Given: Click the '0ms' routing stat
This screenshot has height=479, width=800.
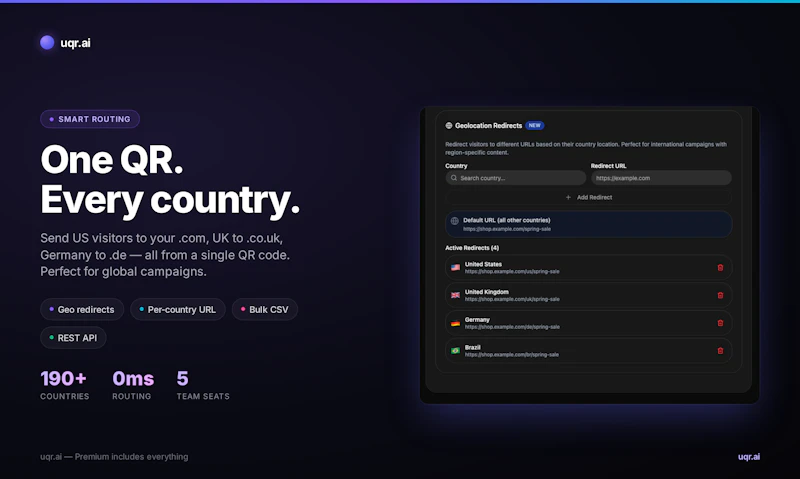Looking at the screenshot, I should [x=133, y=379].
